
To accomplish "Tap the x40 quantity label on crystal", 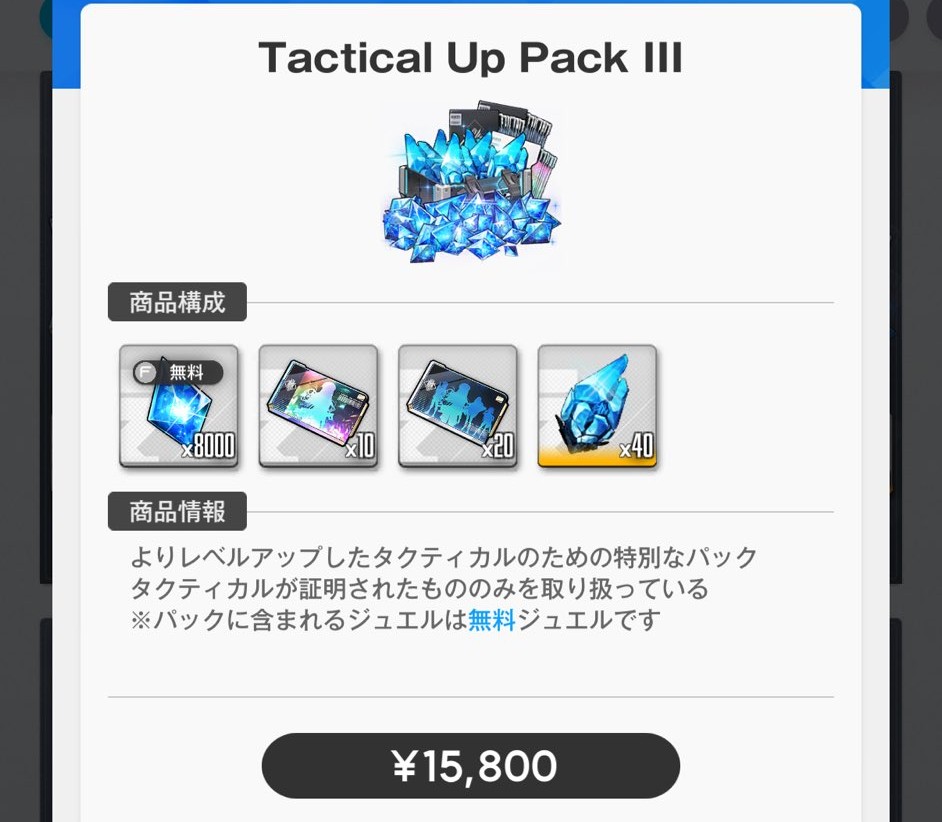I will pos(636,445).
